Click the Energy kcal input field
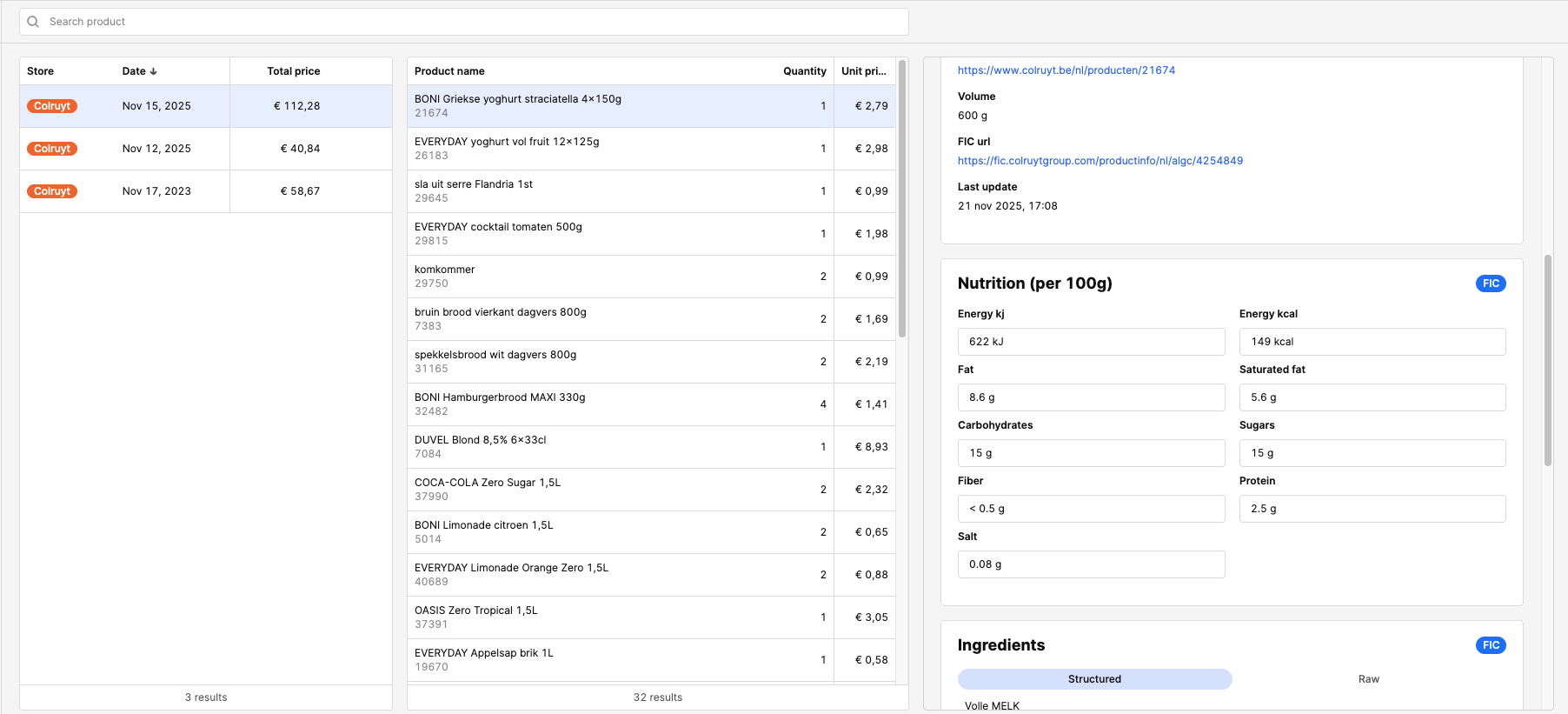The image size is (1568, 714). click(x=1372, y=342)
